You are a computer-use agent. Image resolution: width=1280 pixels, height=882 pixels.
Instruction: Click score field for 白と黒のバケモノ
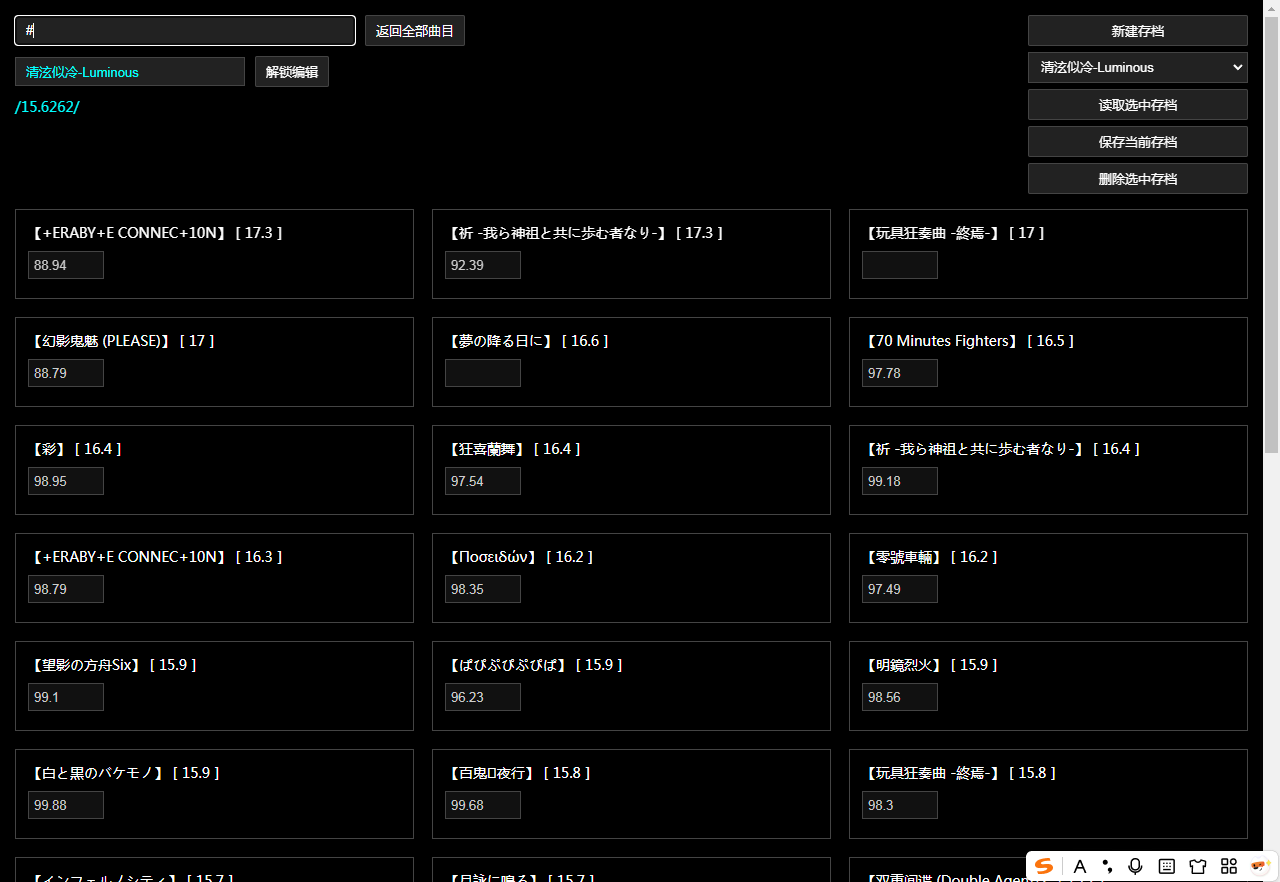pos(66,805)
